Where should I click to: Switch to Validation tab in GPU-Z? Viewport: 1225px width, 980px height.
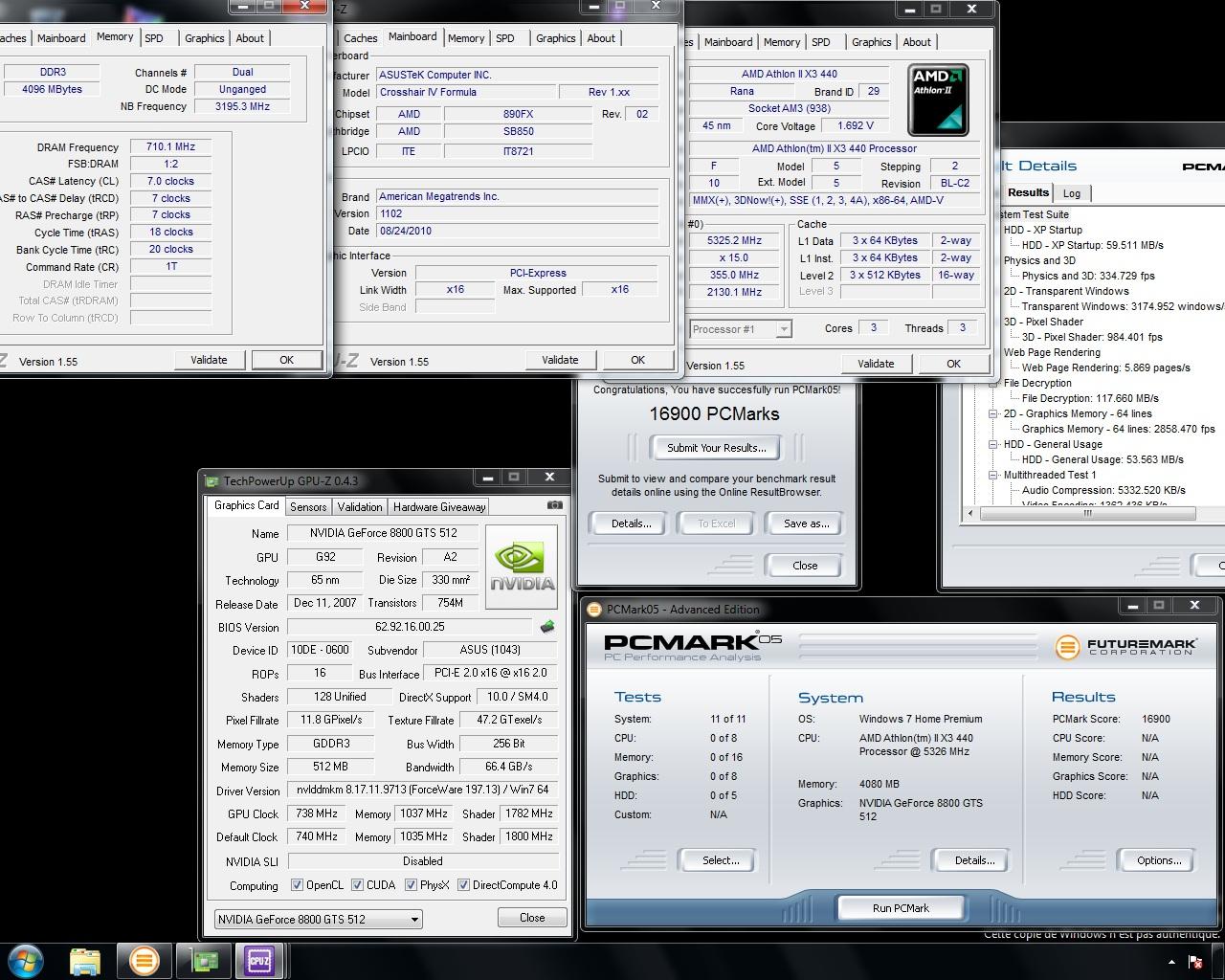360,507
